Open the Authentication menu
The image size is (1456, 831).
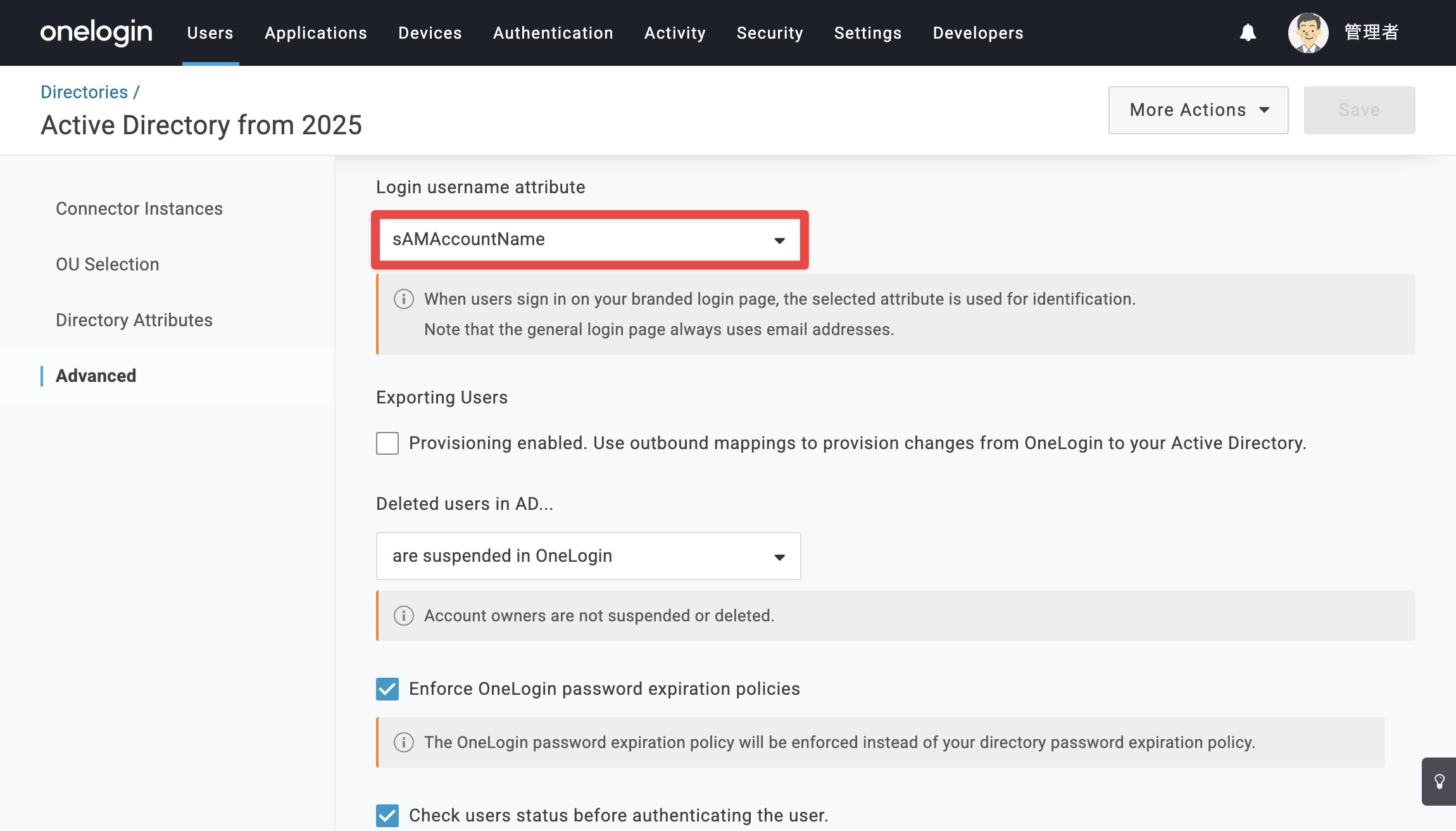[x=553, y=33]
